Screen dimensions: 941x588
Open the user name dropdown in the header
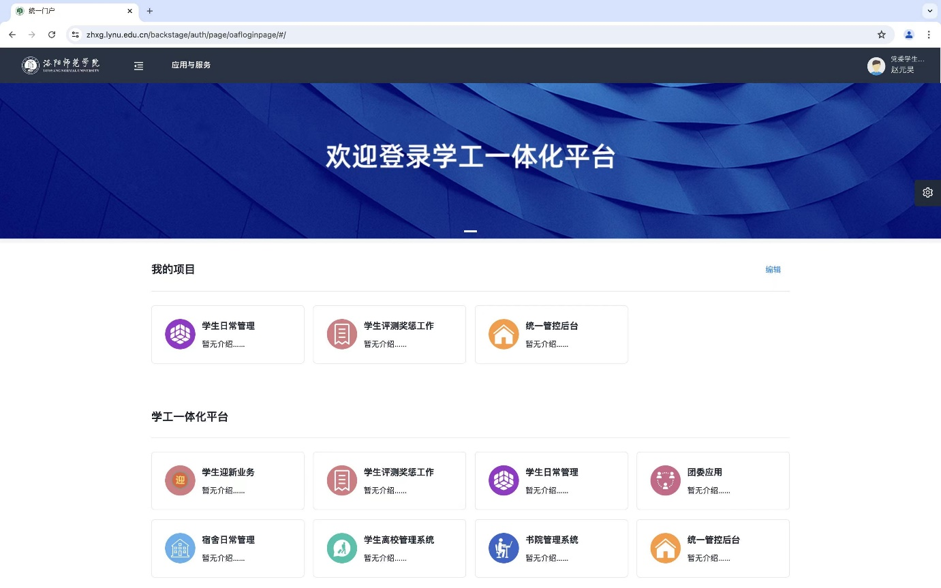[907, 65]
